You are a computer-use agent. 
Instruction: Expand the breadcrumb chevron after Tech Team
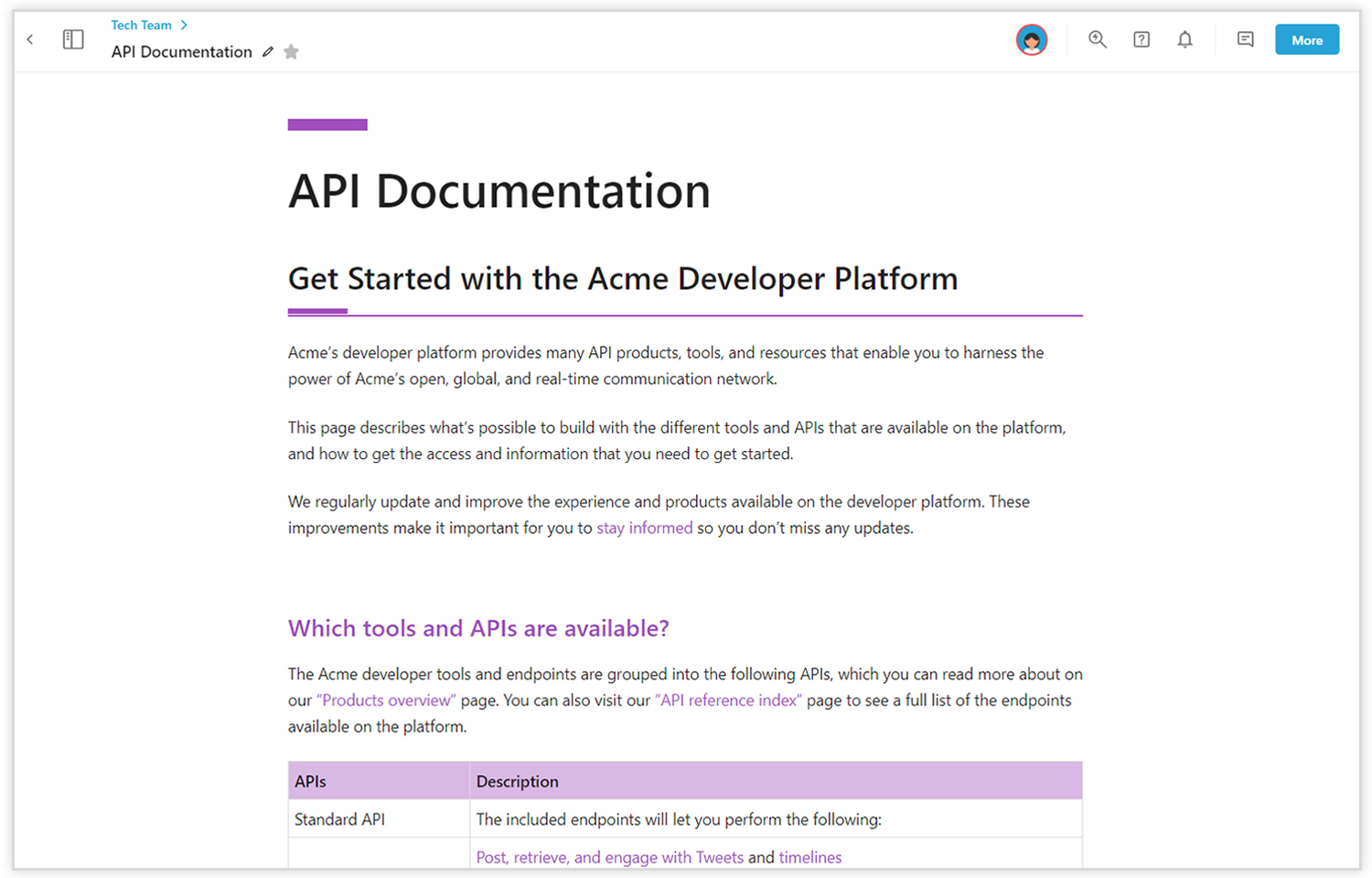tap(184, 26)
